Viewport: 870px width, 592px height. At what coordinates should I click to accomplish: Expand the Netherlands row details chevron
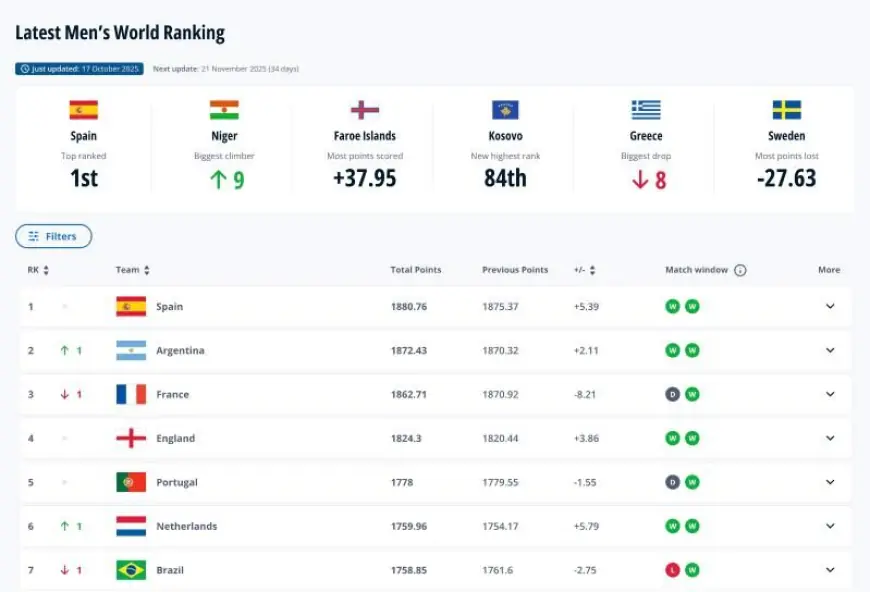[829, 526]
